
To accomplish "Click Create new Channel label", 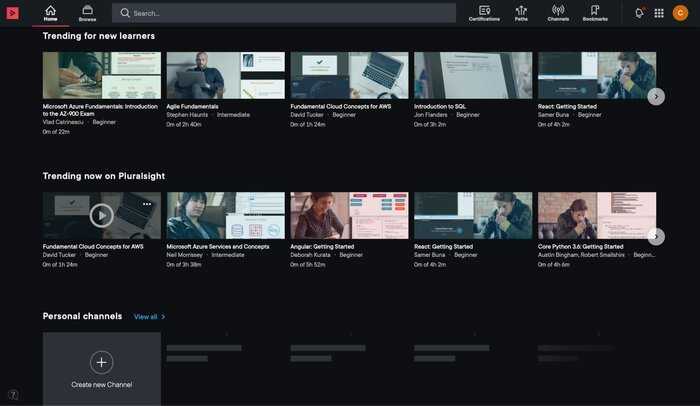I will [101, 385].
